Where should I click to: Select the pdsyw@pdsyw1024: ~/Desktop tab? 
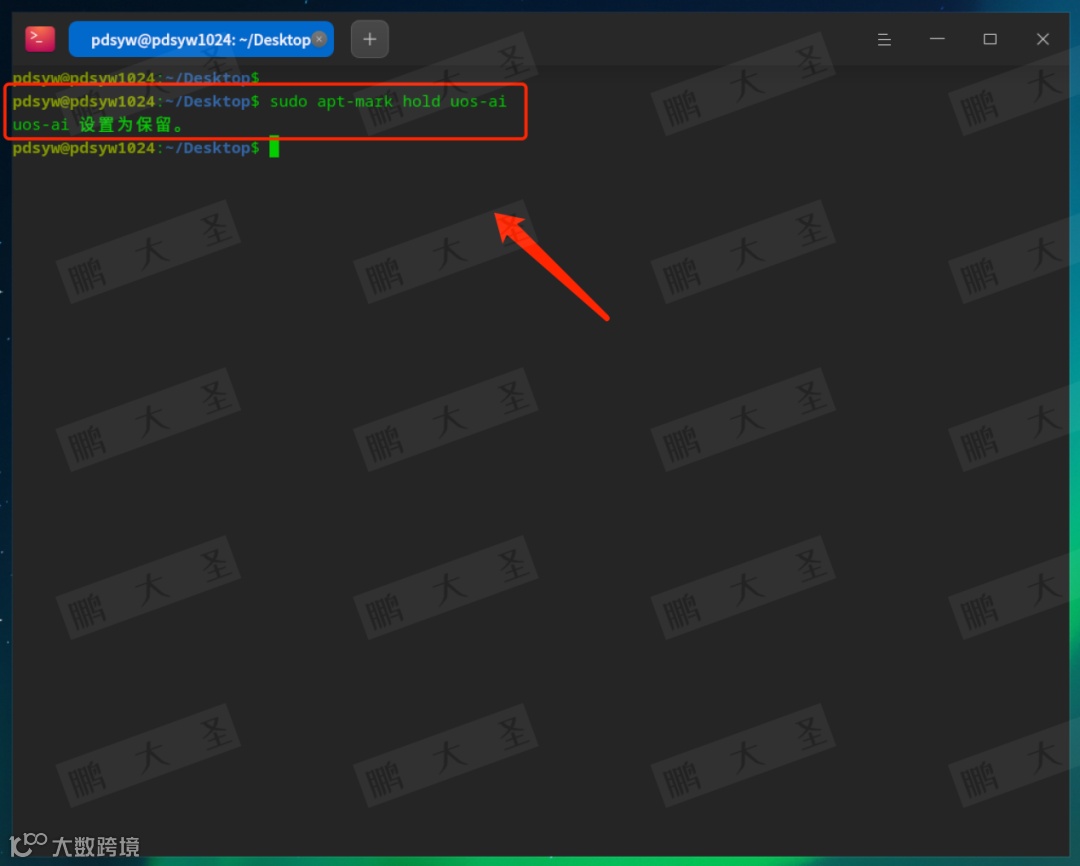click(201, 39)
